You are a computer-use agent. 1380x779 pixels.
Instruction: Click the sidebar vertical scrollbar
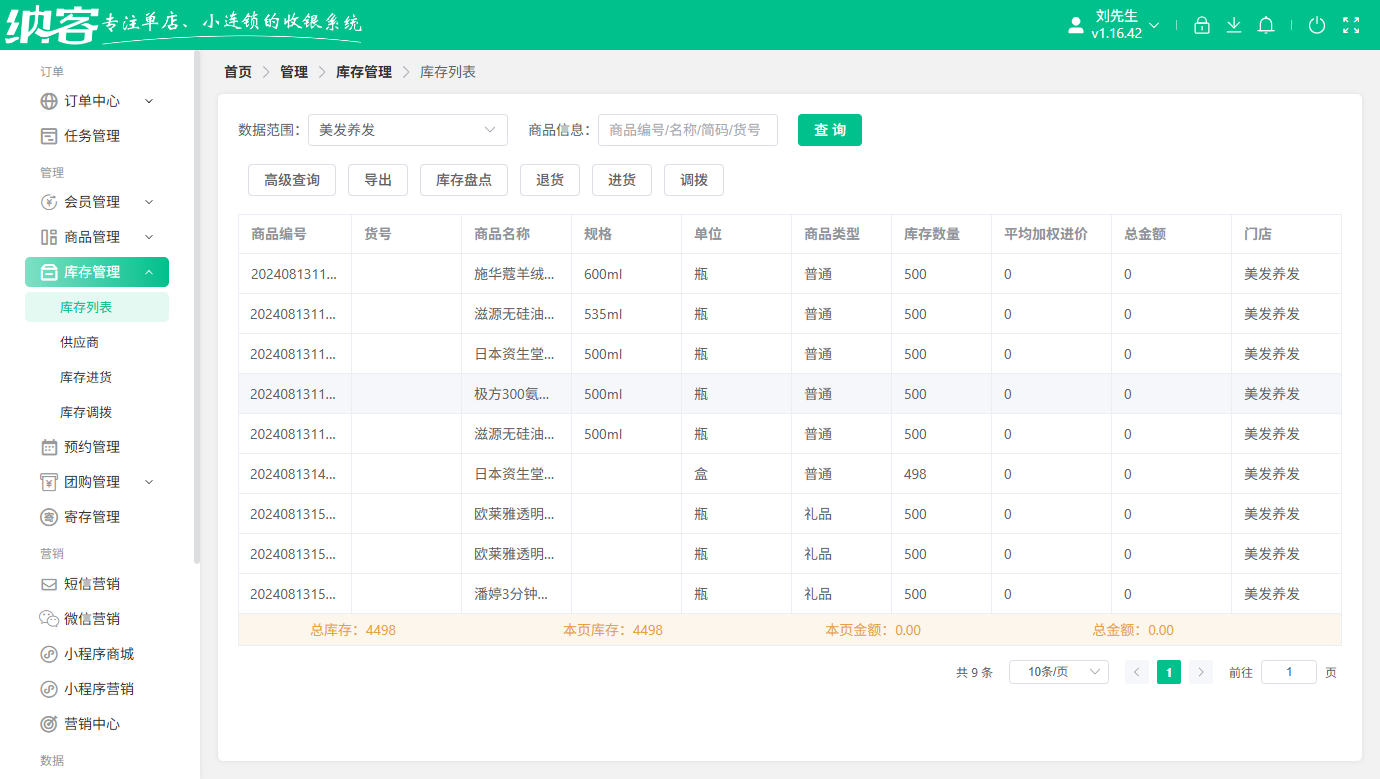[197, 308]
